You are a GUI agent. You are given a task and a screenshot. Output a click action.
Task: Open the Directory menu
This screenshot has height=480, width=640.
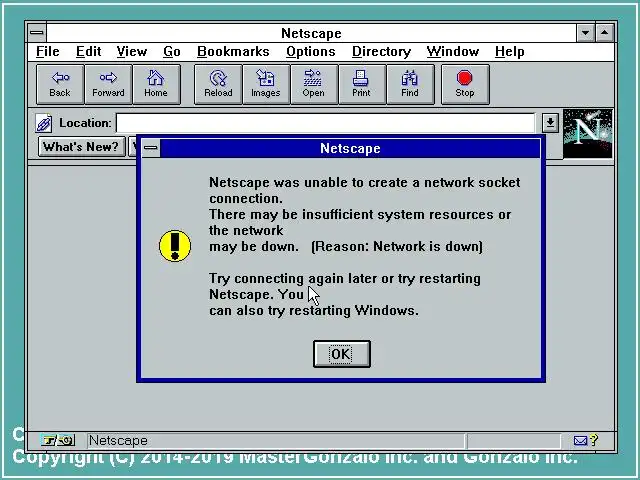tap(381, 51)
